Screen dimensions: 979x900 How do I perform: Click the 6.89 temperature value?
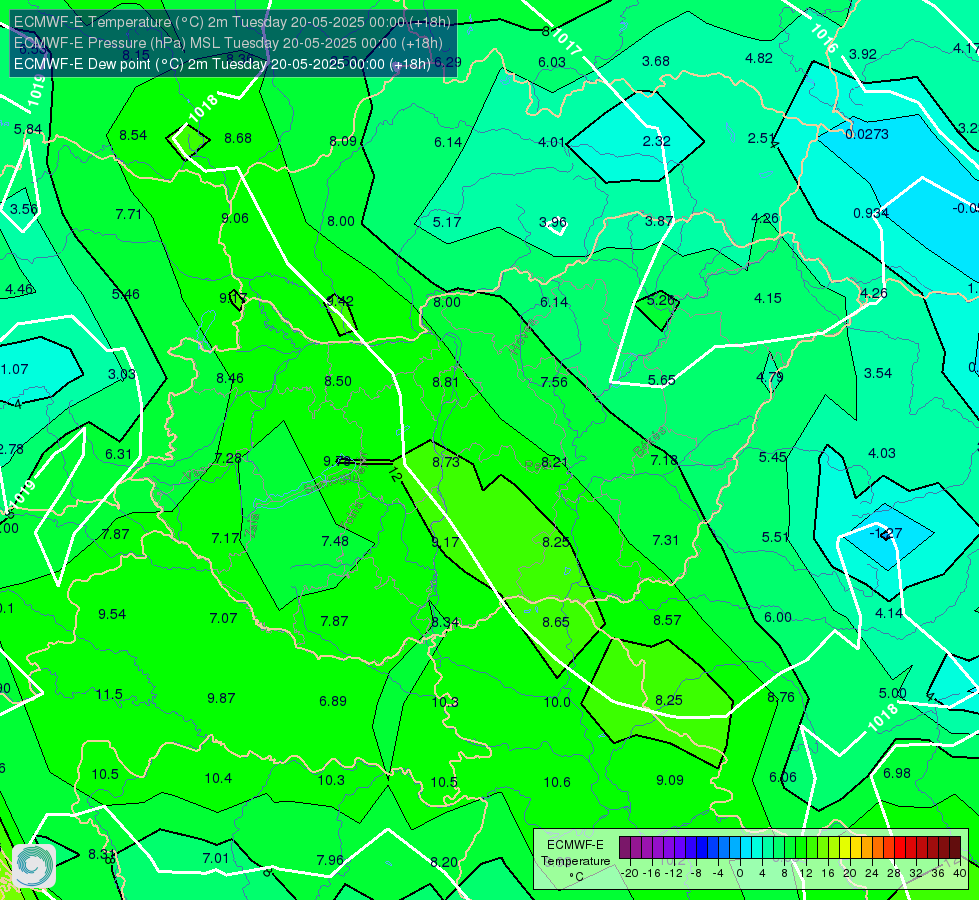(333, 701)
